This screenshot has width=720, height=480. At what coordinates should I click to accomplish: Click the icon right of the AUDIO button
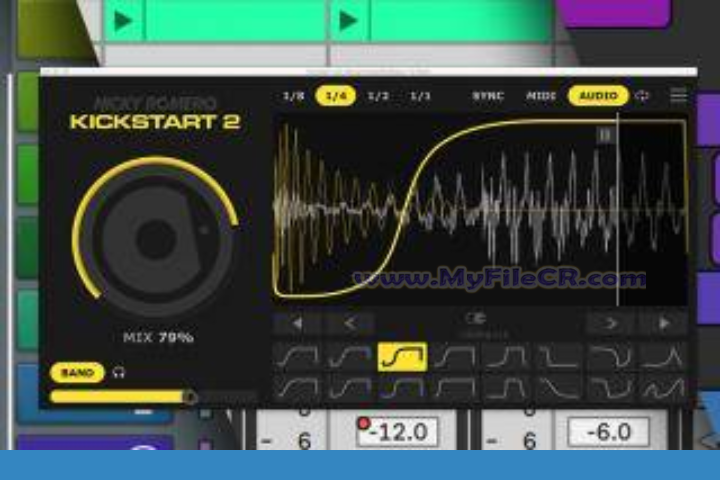tap(642, 96)
